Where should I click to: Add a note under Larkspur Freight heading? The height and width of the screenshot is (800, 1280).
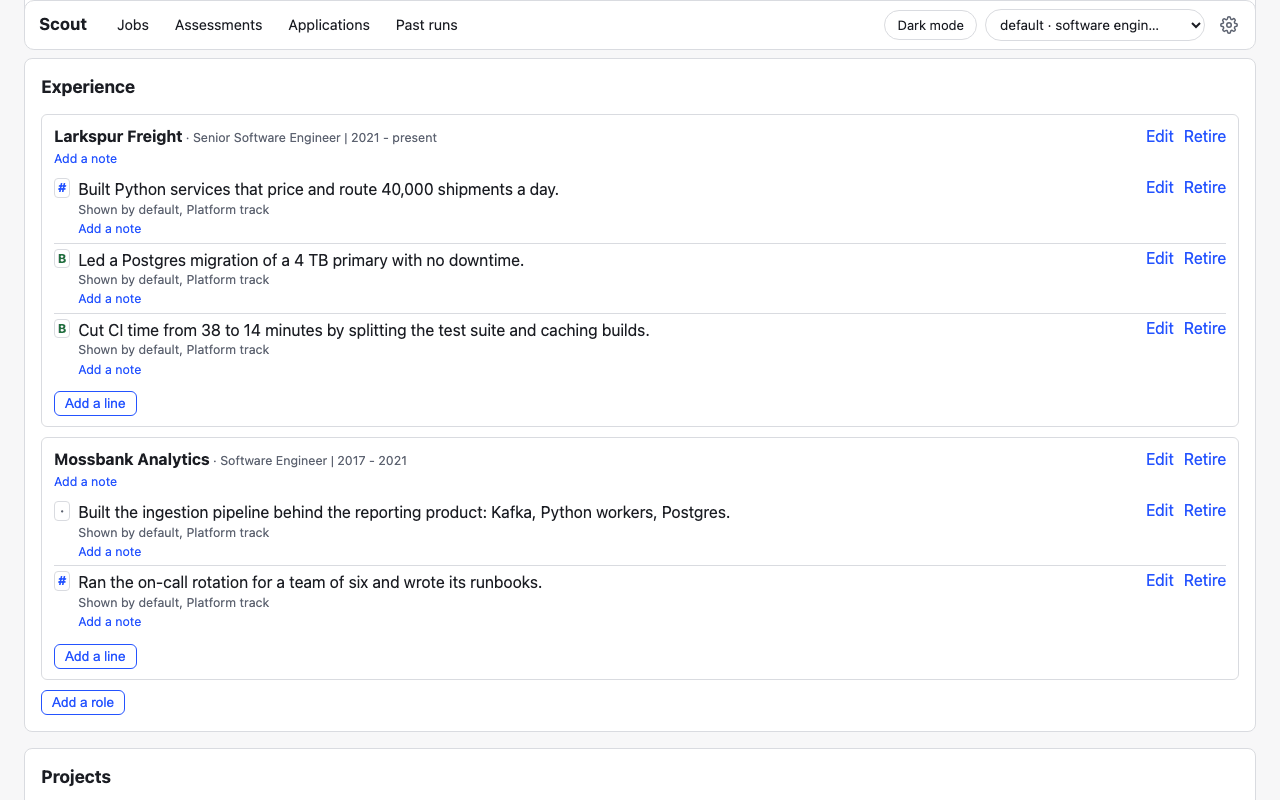tap(85, 159)
